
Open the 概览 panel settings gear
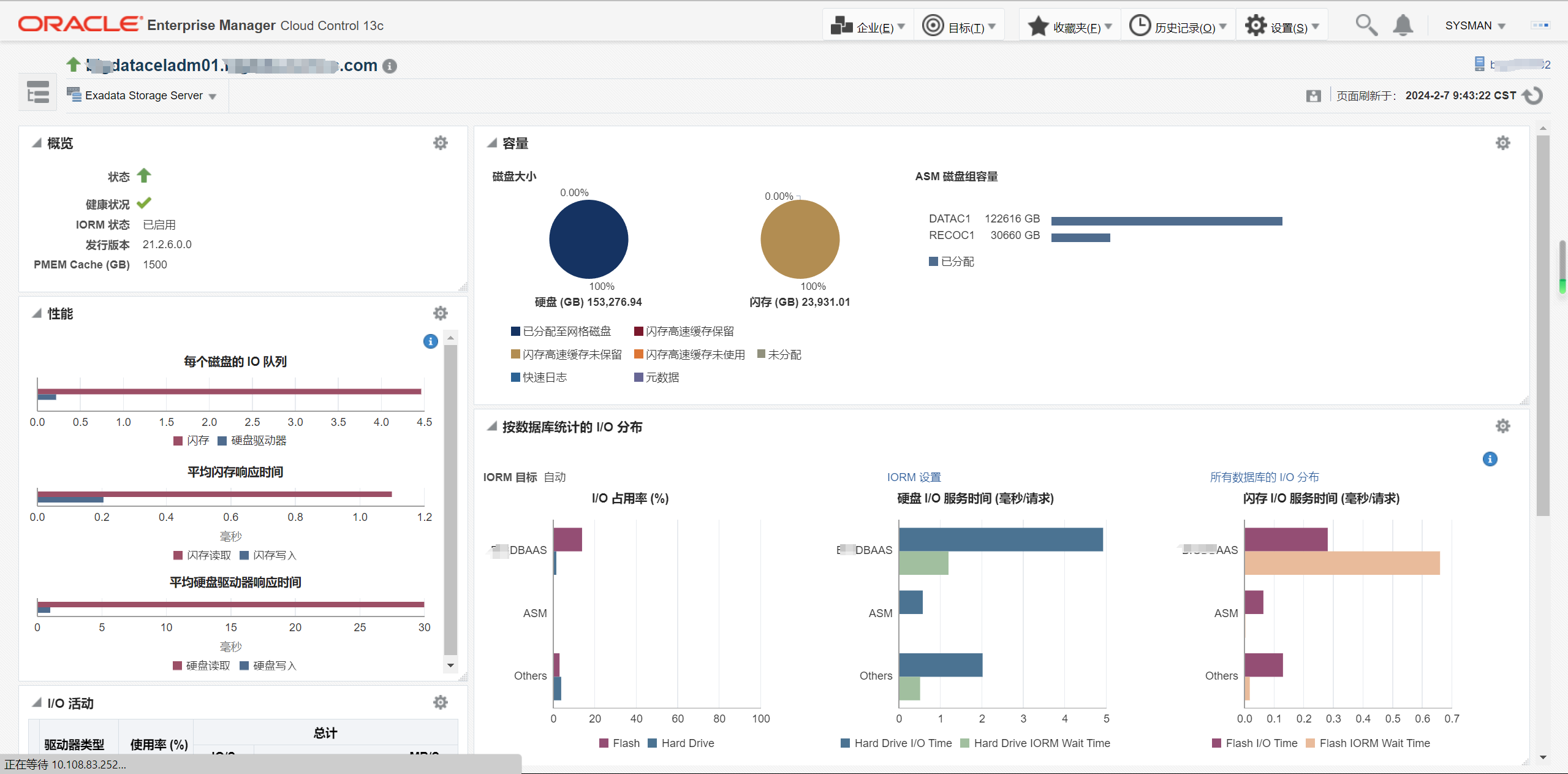click(x=441, y=143)
